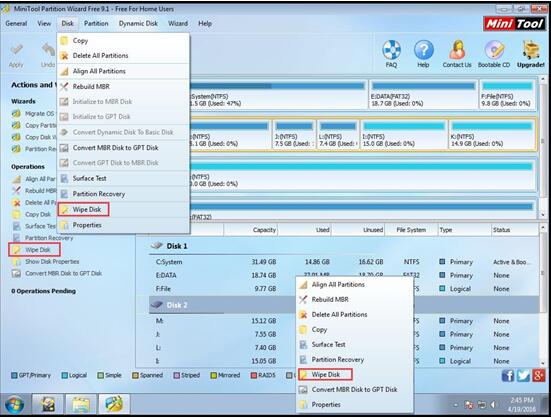
Task: Click the Apply checkmark toolbar button
Action: coord(16,55)
